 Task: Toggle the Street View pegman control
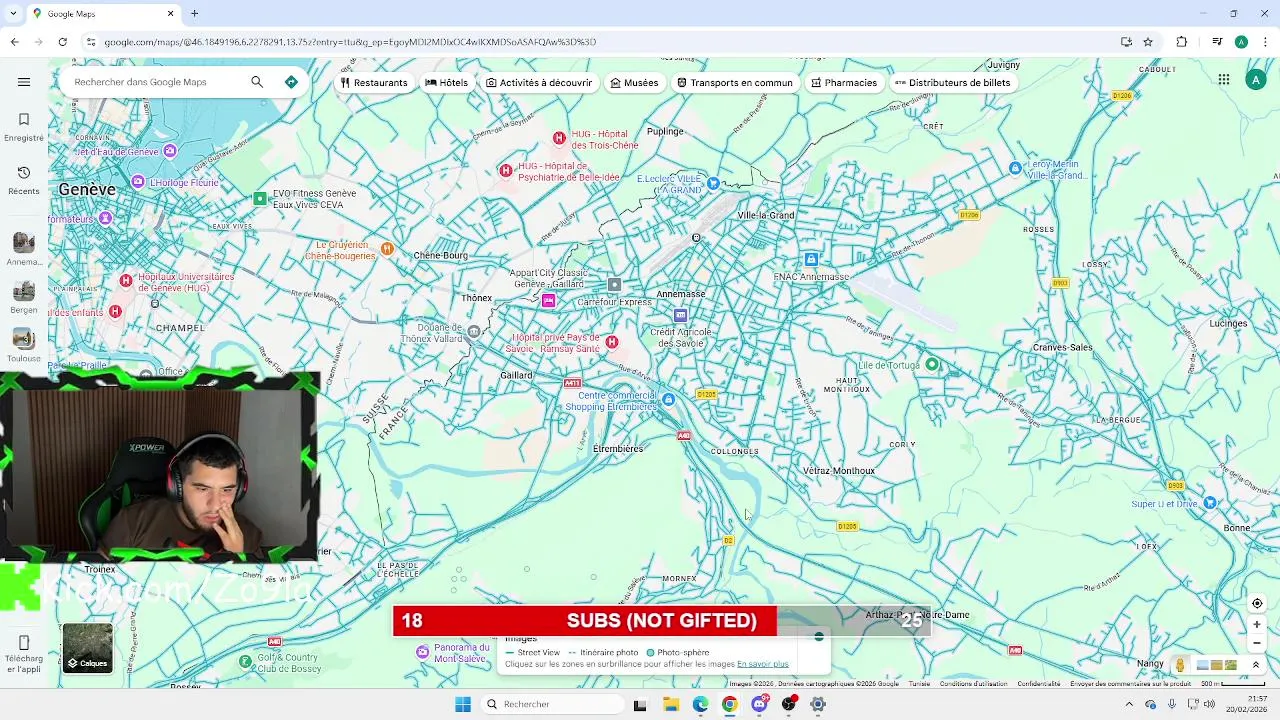tap(1180, 665)
